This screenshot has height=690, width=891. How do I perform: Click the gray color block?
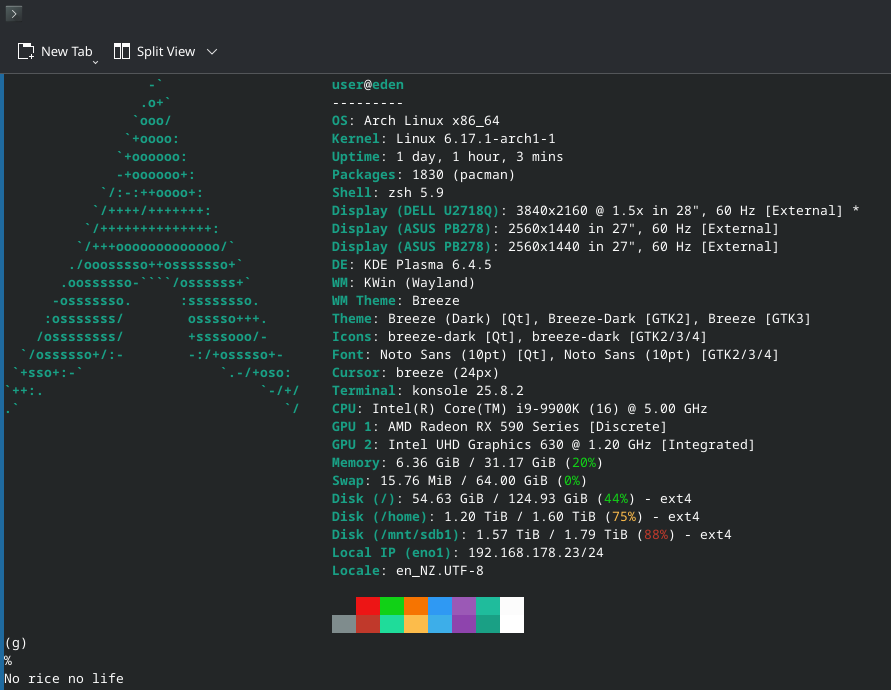point(344,624)
